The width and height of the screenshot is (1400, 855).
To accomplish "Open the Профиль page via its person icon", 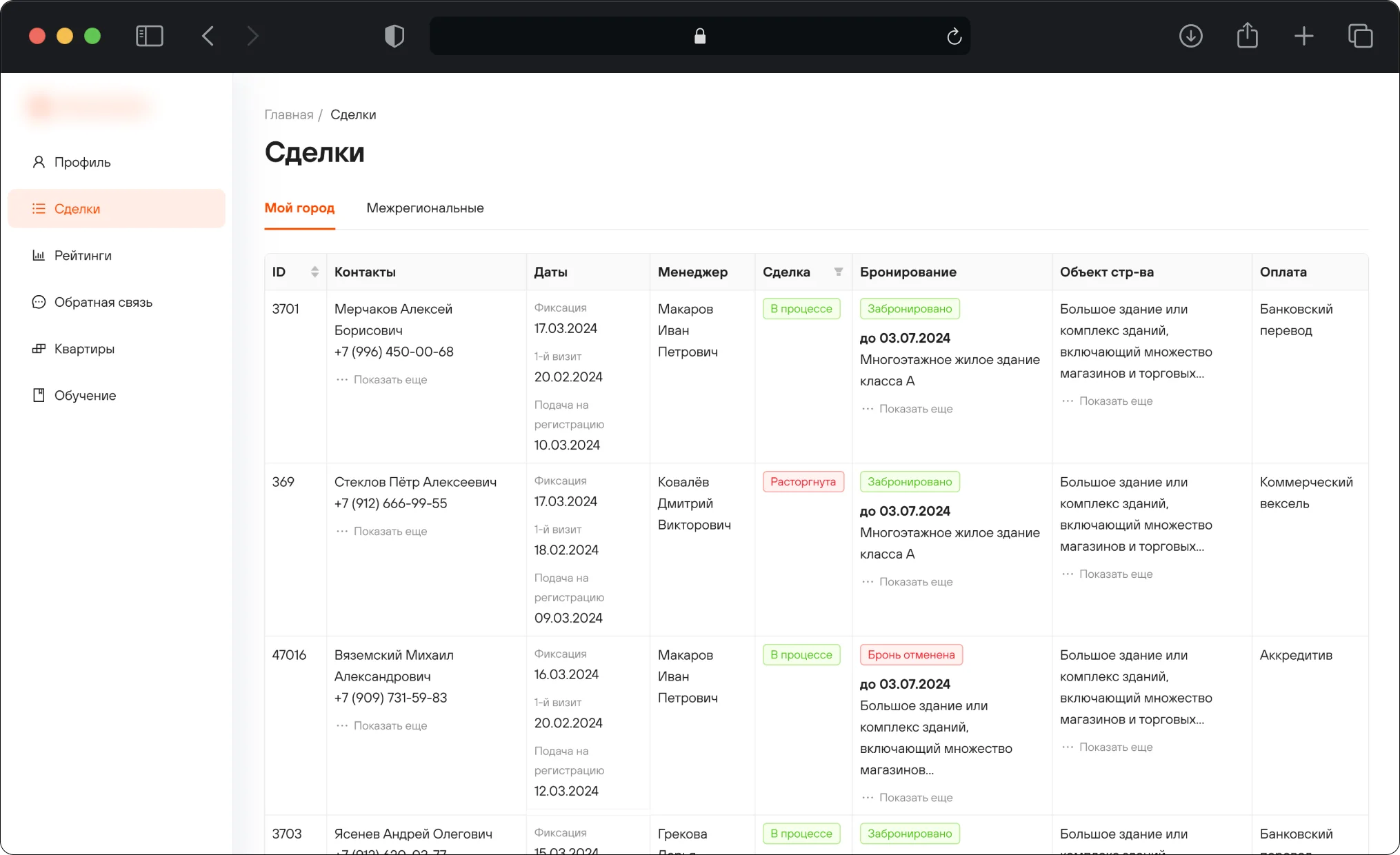I will [x=39, y=162].
